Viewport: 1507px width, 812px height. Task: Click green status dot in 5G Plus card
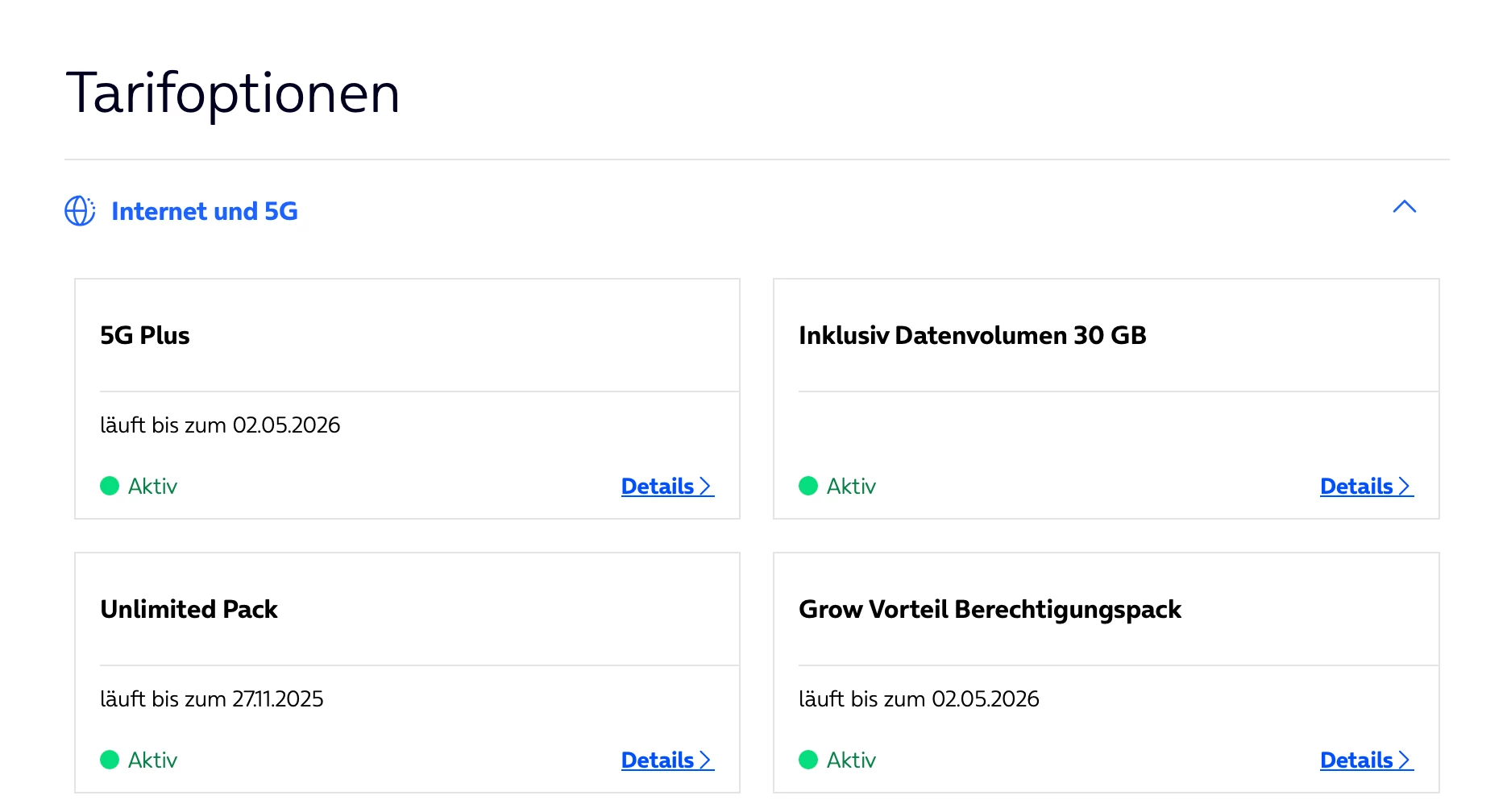pos(110,486)
